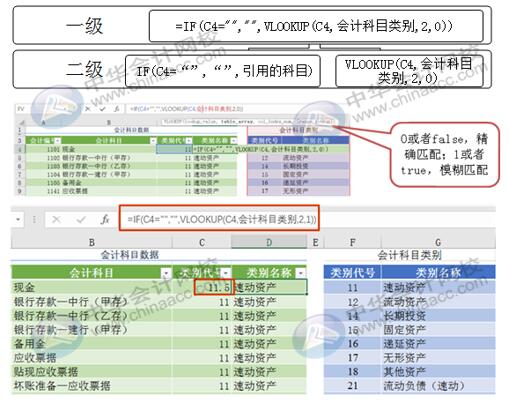Click the 二级 IF(C4= box
Viewport: 509px width, 402px height.
click(223, 71)
